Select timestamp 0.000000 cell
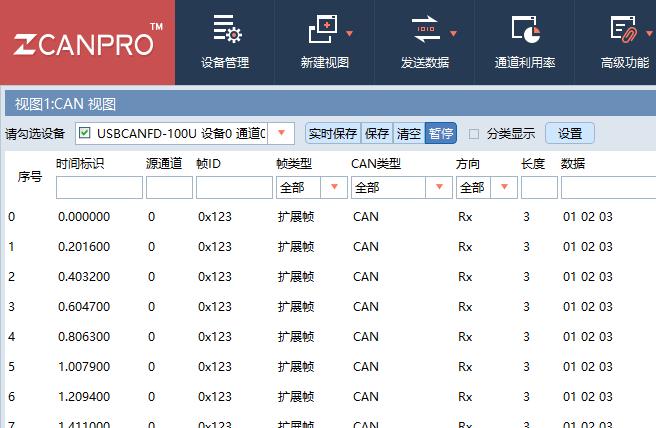 pos(84,217)
